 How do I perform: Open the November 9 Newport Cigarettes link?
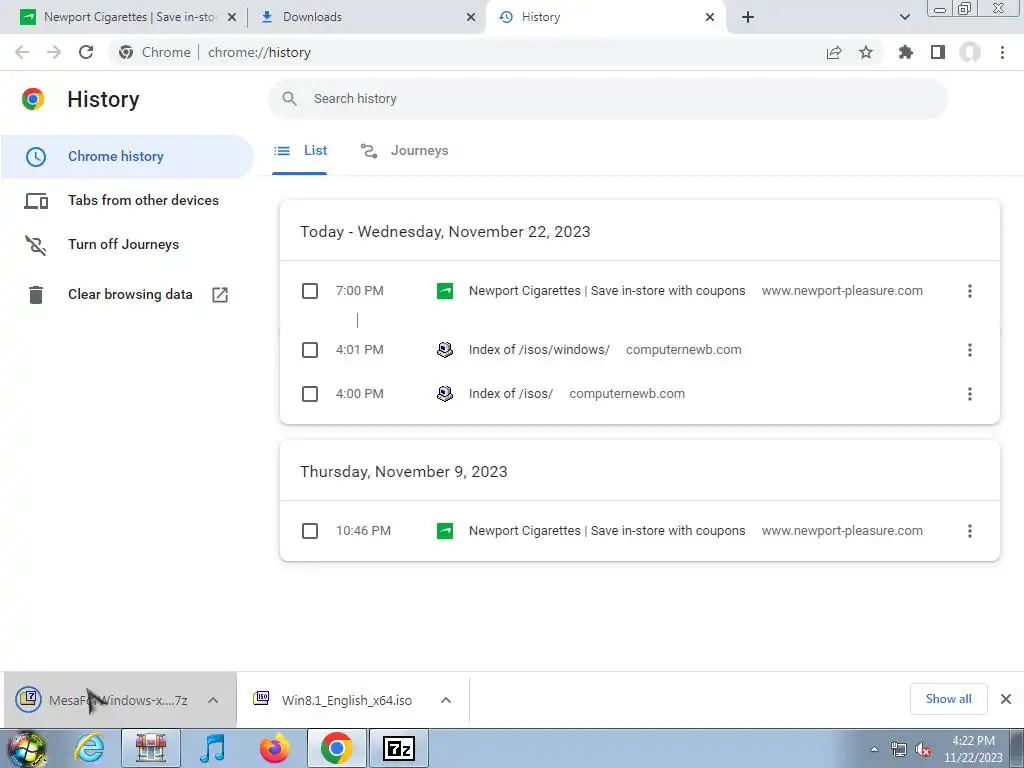[x=607, y=531]
